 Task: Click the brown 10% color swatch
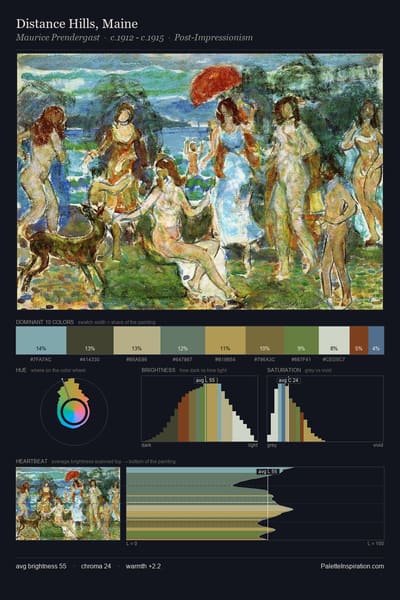[x=265, y=340]
